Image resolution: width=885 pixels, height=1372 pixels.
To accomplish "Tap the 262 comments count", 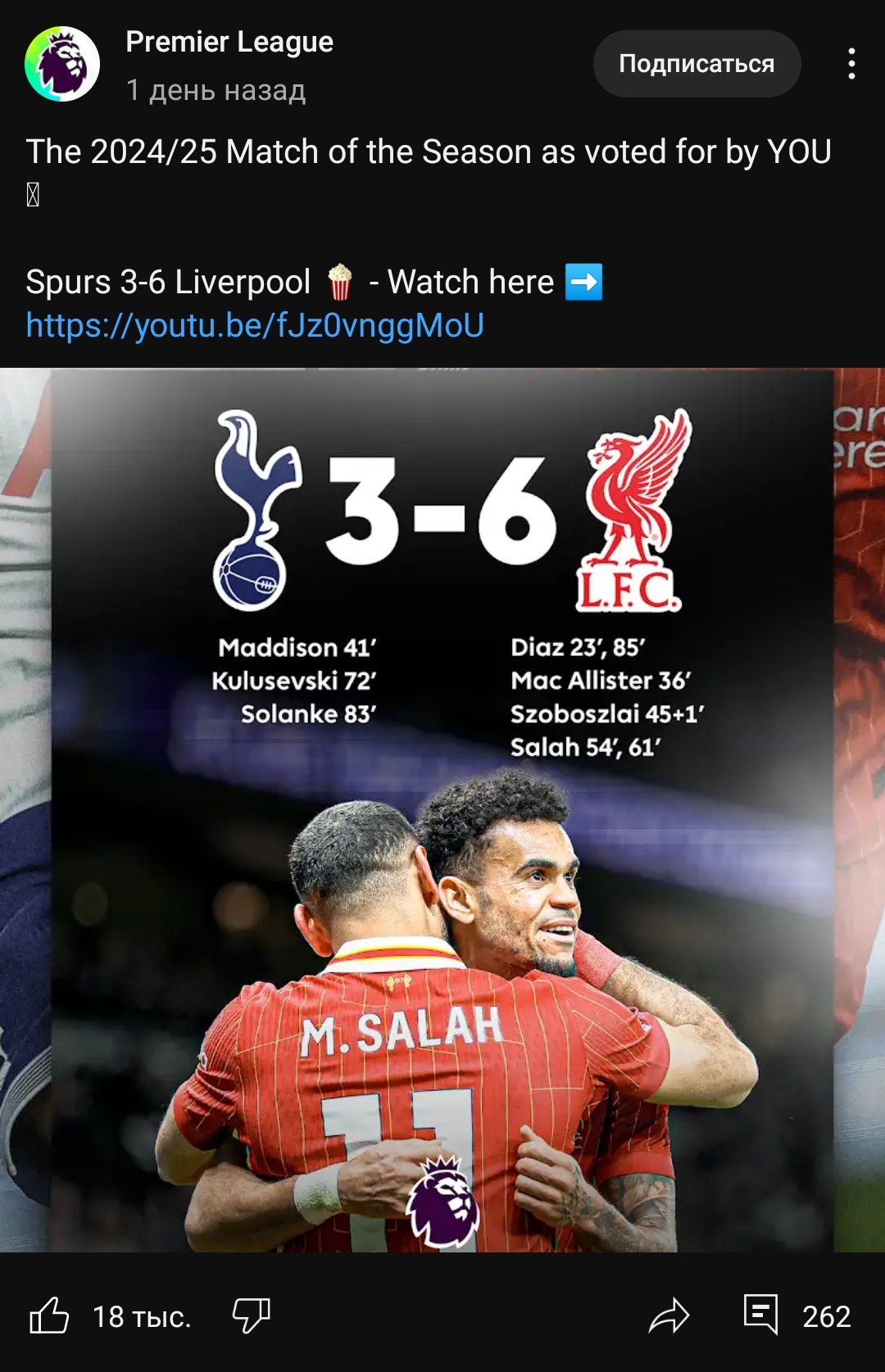I will [x=826, y=1316].
